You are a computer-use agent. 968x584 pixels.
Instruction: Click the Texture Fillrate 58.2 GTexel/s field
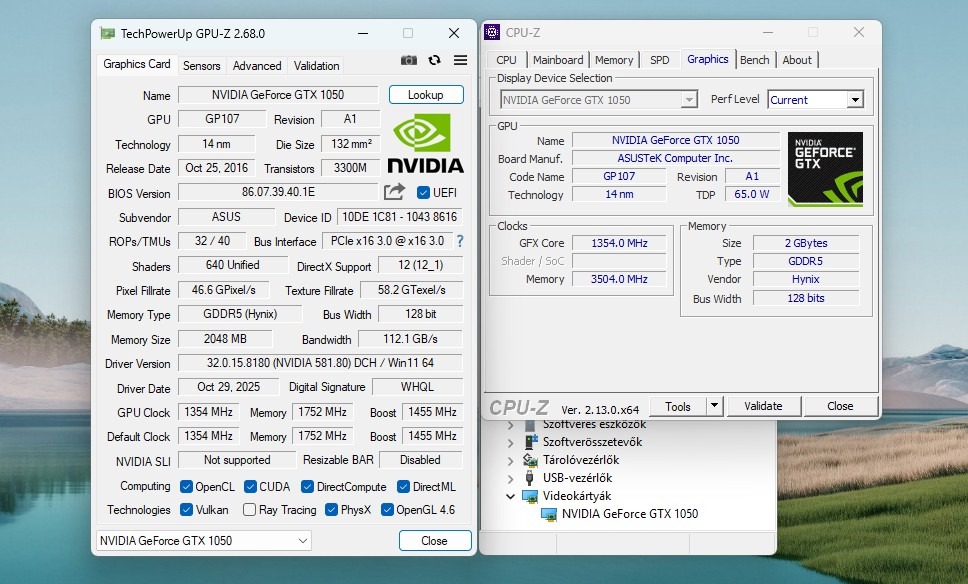[x=412, y=290]
